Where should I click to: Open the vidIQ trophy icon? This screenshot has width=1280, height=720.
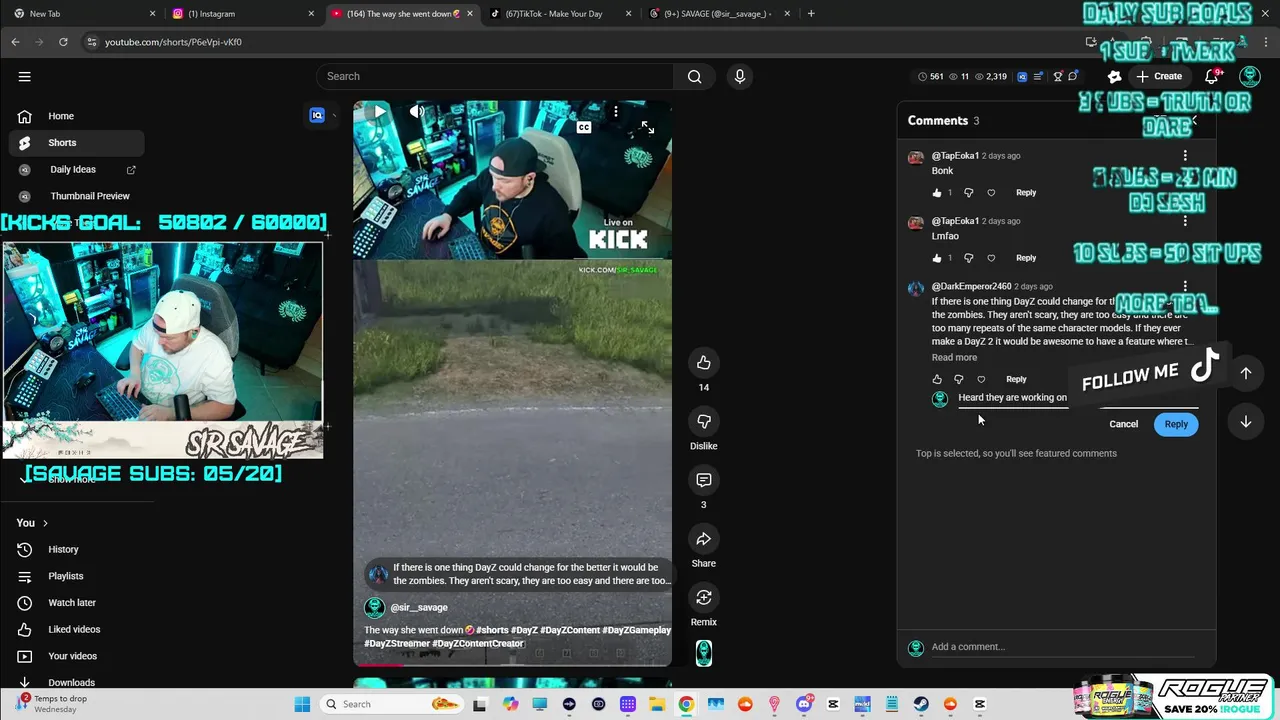point(1057,77)
